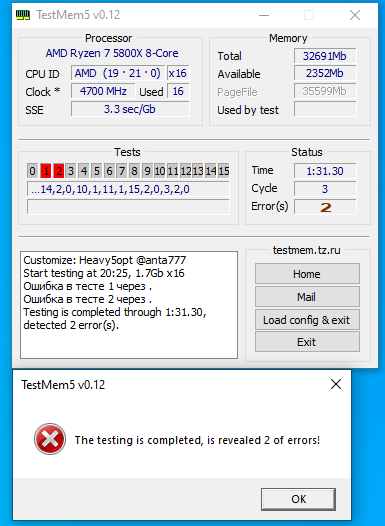Select test box 14
Viewport: 385px width, 526px height.
(211, 171)
